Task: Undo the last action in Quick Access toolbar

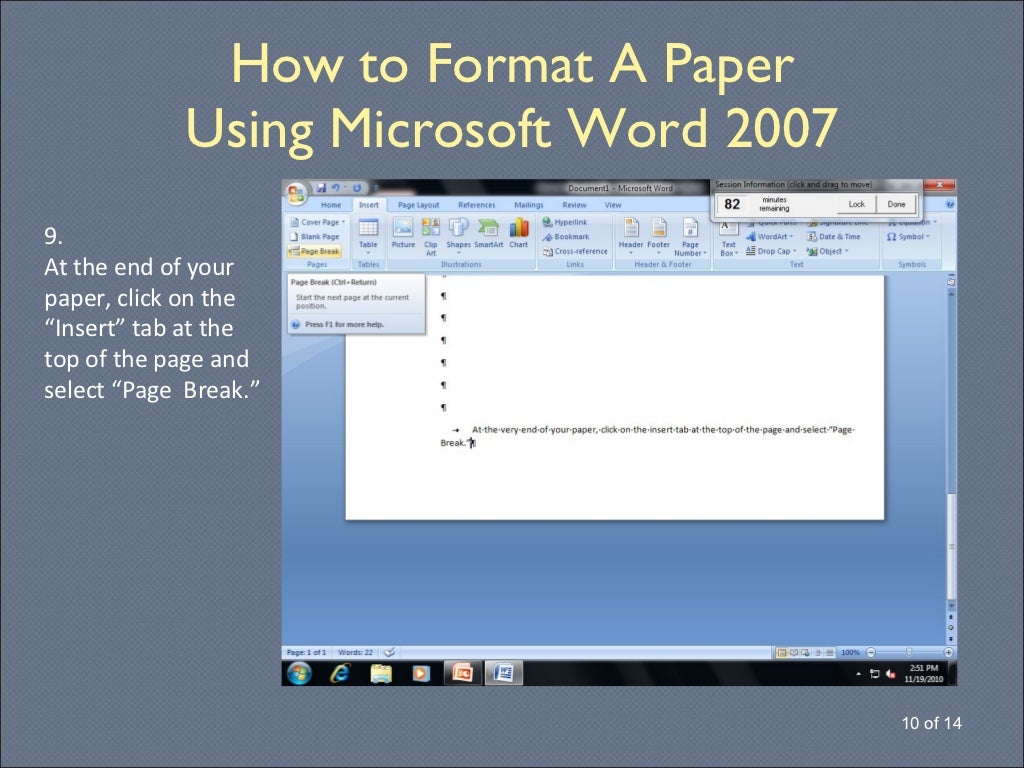Action: point(336,188)
